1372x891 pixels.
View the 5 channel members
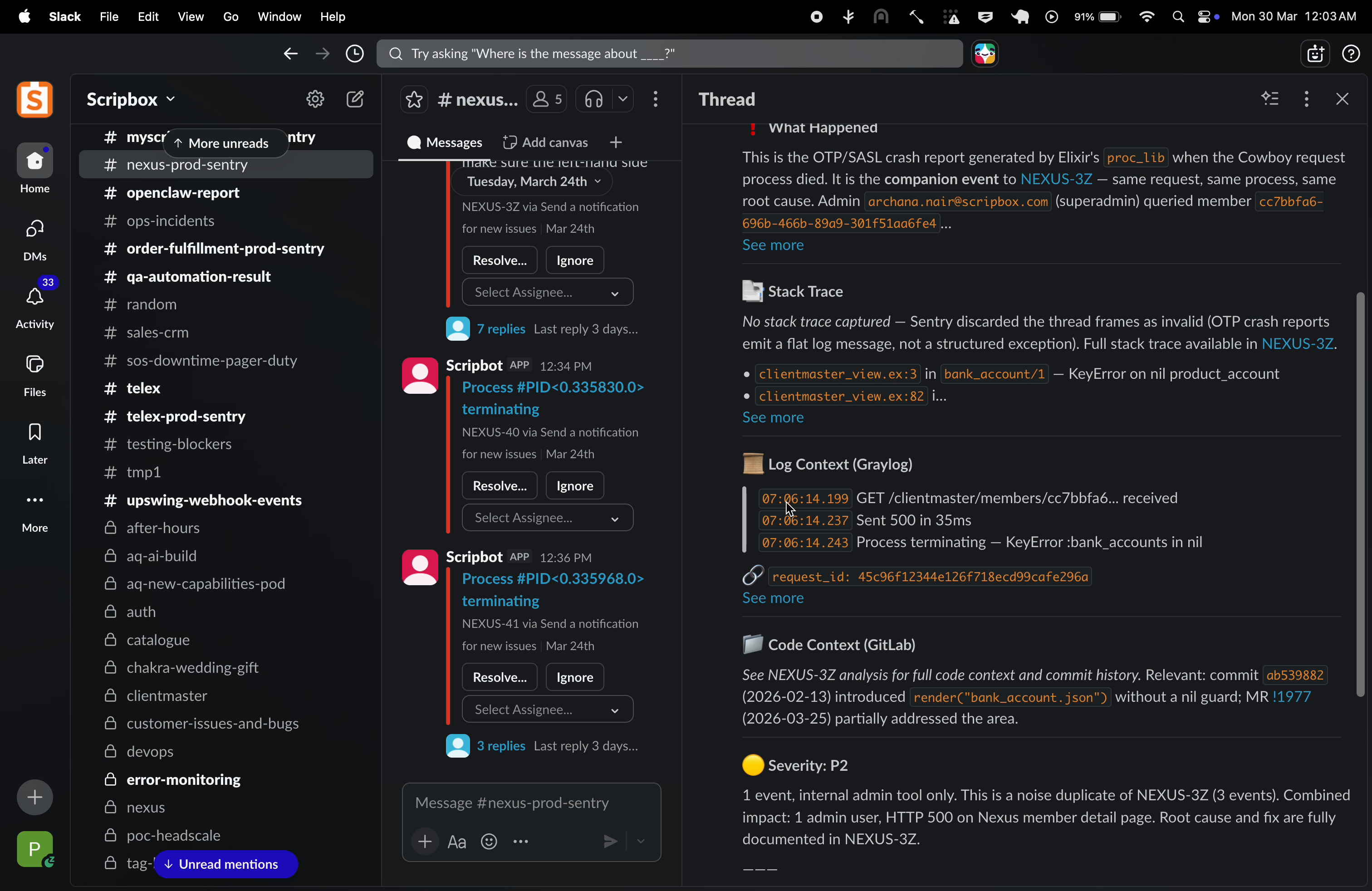(547, 99)
